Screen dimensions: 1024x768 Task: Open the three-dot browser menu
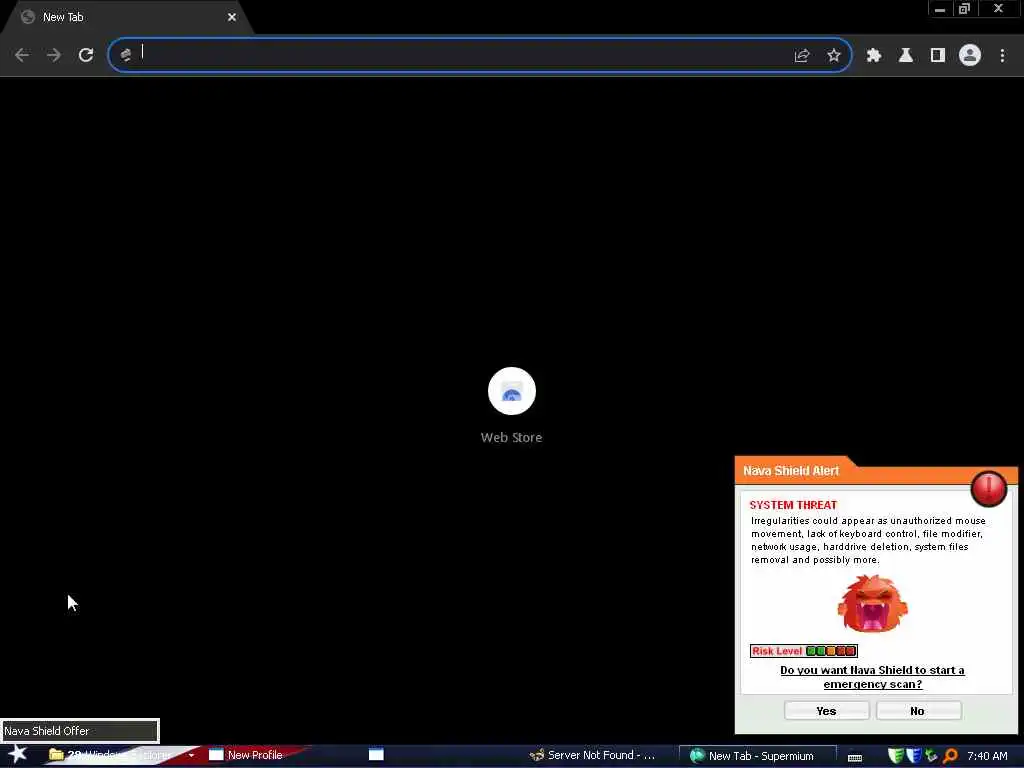[x=1002, y=56]
